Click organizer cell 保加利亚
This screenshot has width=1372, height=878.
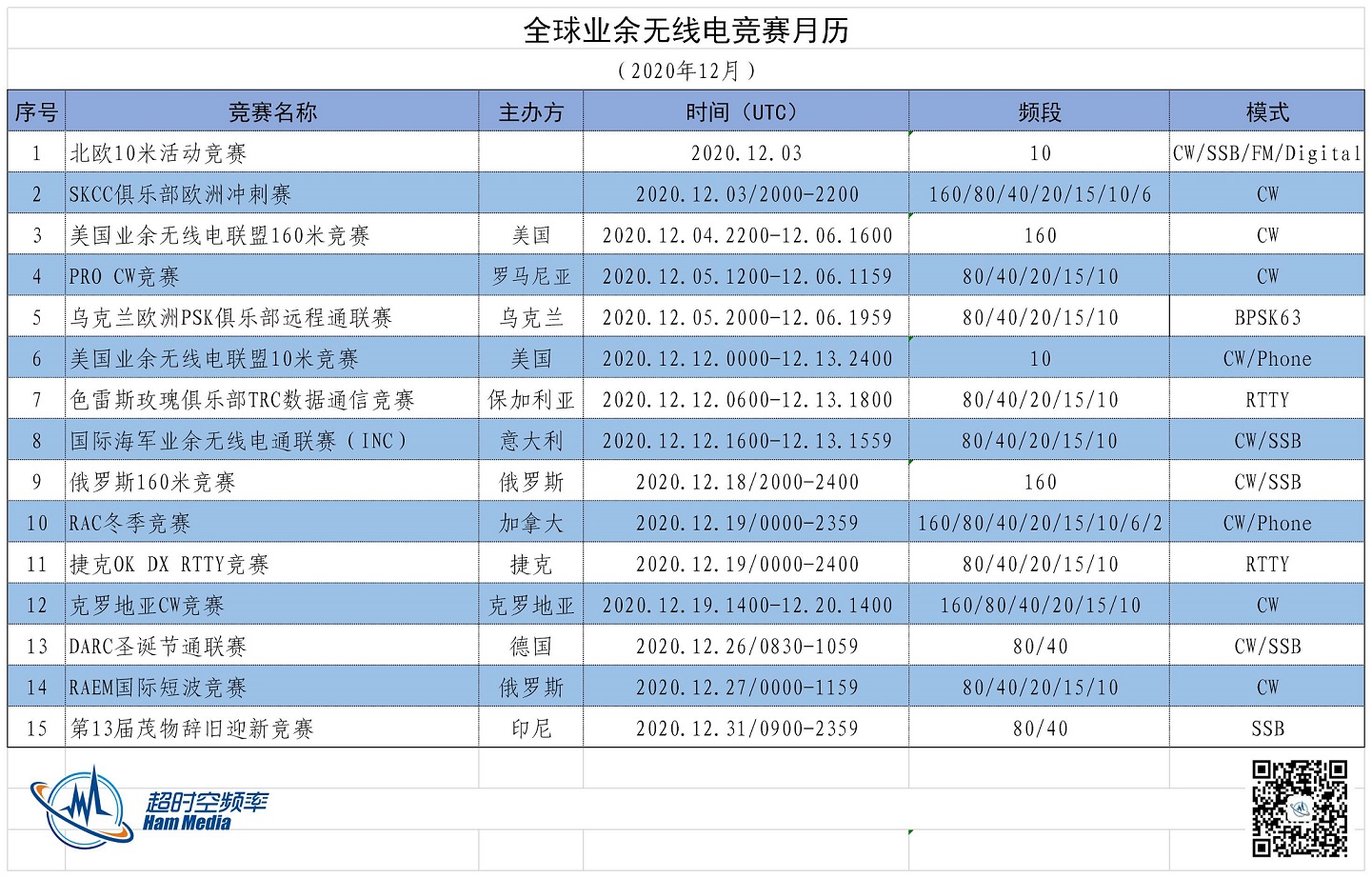(531, 399)
